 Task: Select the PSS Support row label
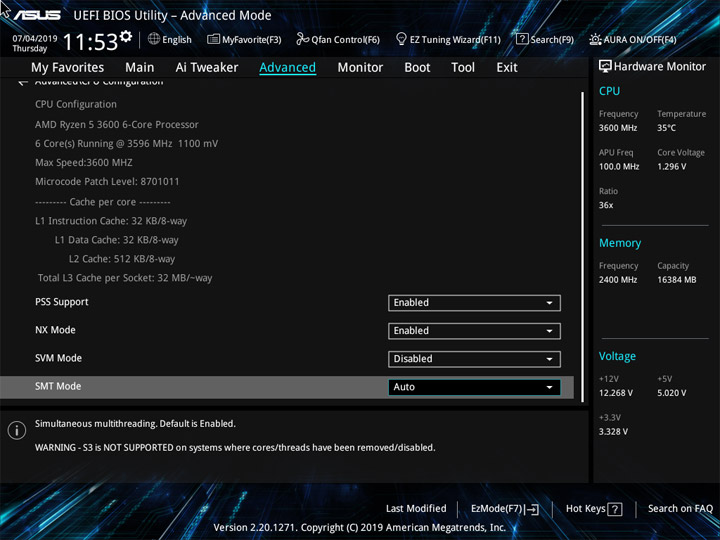pyautogui.click(x=62, y=302)
